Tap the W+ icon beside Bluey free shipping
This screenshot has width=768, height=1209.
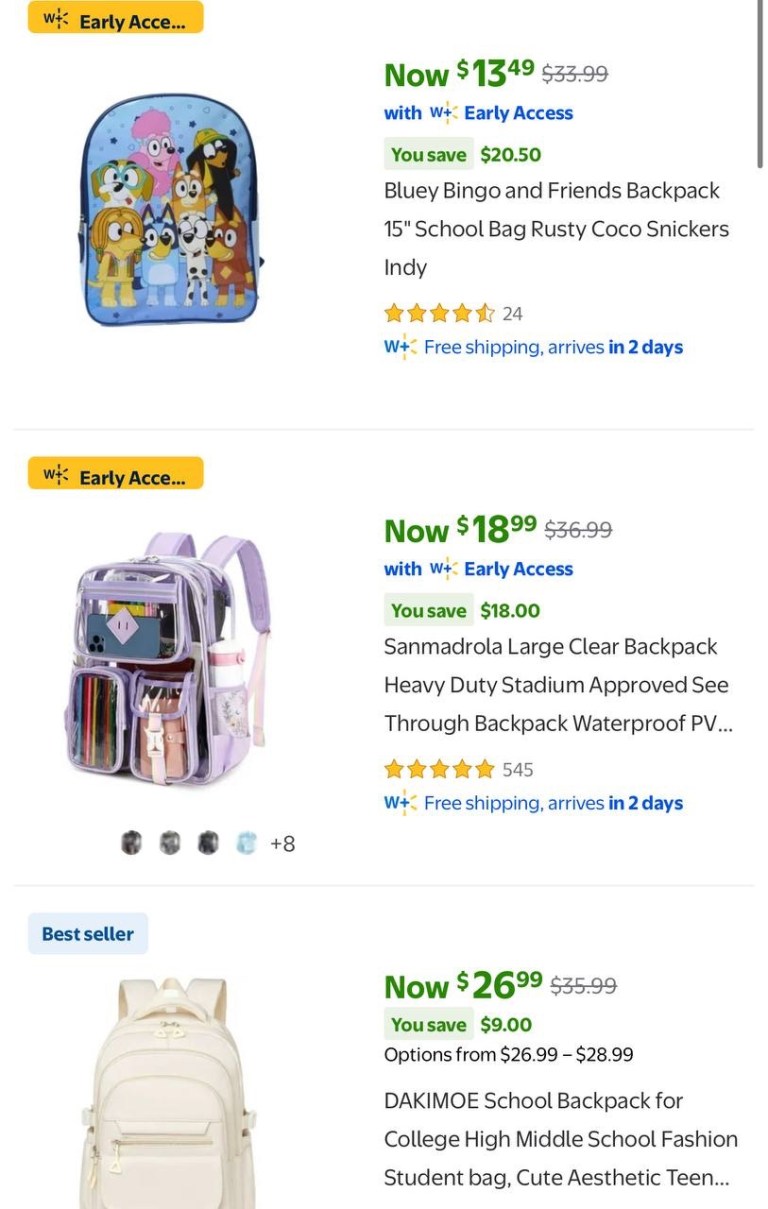(x=400, y=348)
